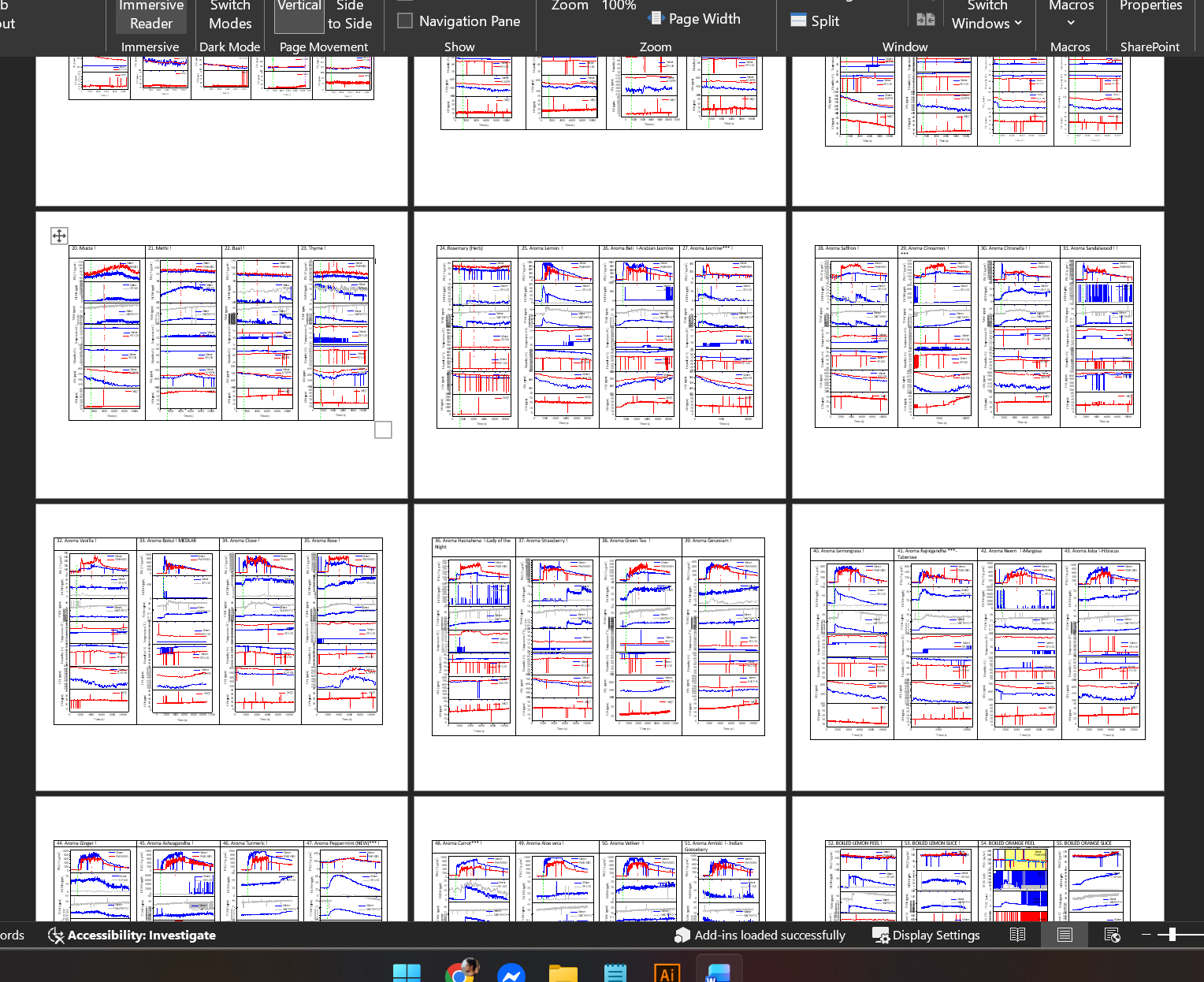1204x982 pixels.
Task: Expand the Macros dropdown
Action: (x=1071, y=16)
